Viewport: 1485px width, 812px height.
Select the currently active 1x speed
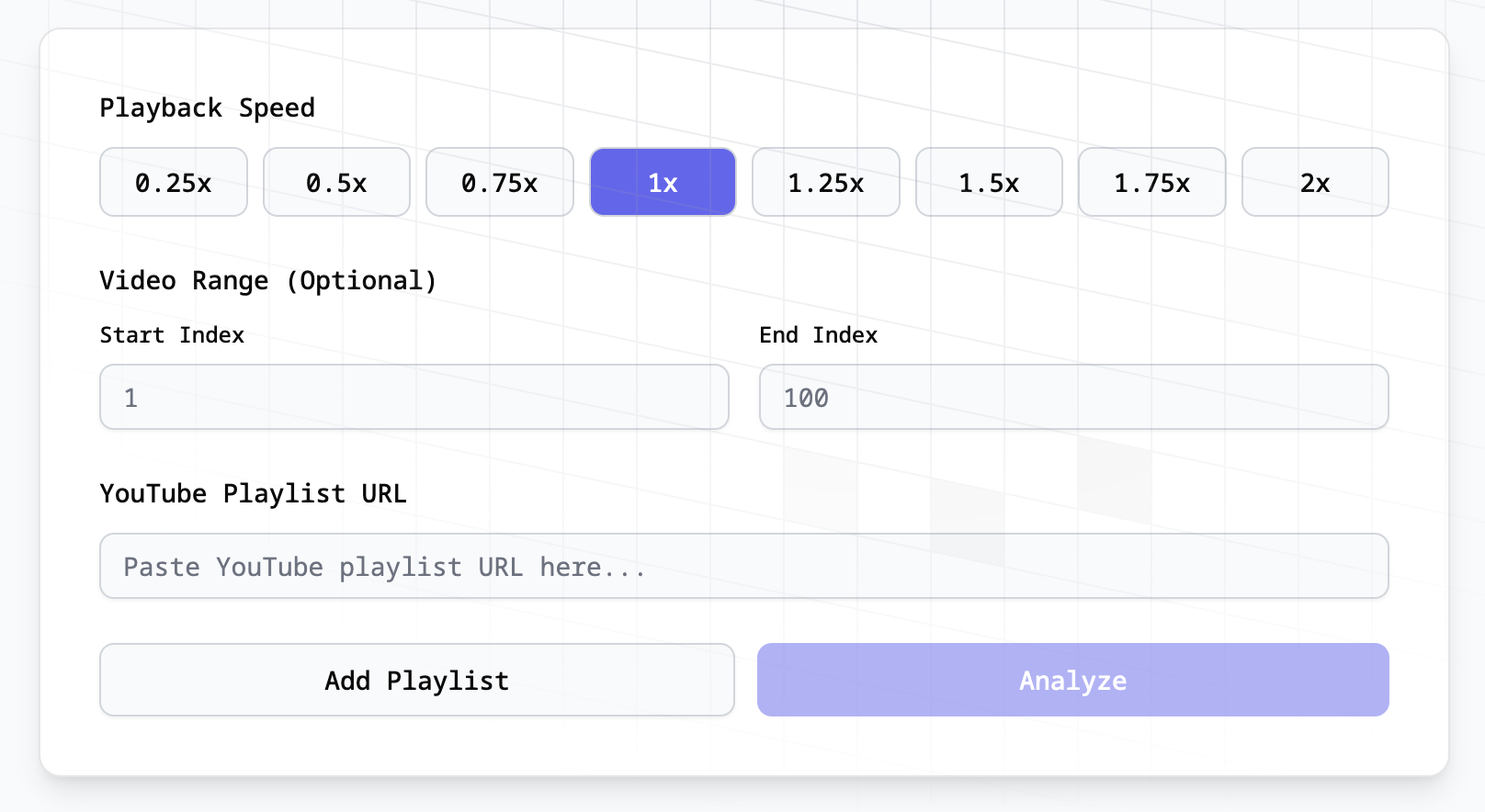(x=663, y=182)
